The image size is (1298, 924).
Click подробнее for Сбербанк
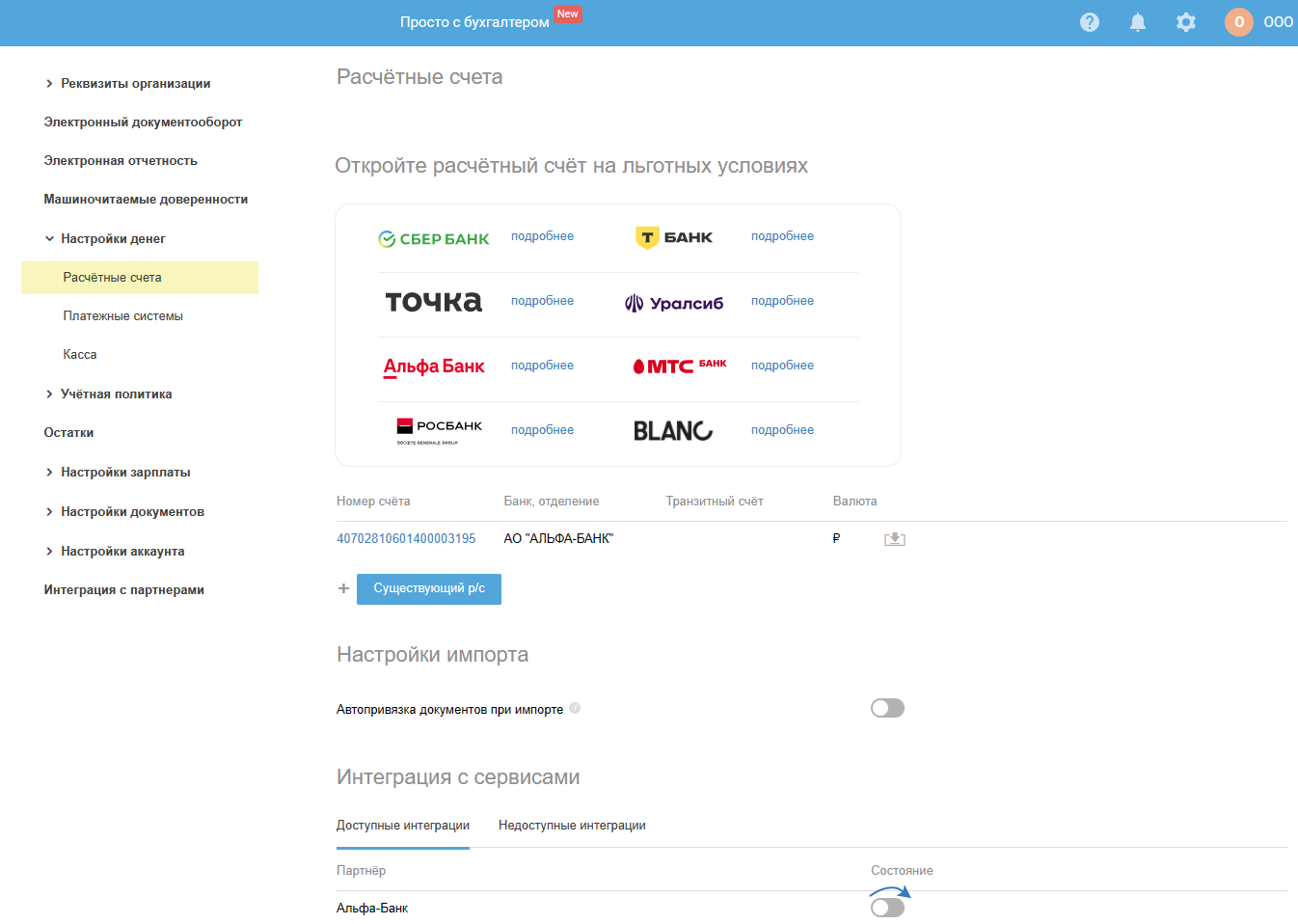[542, 236]
